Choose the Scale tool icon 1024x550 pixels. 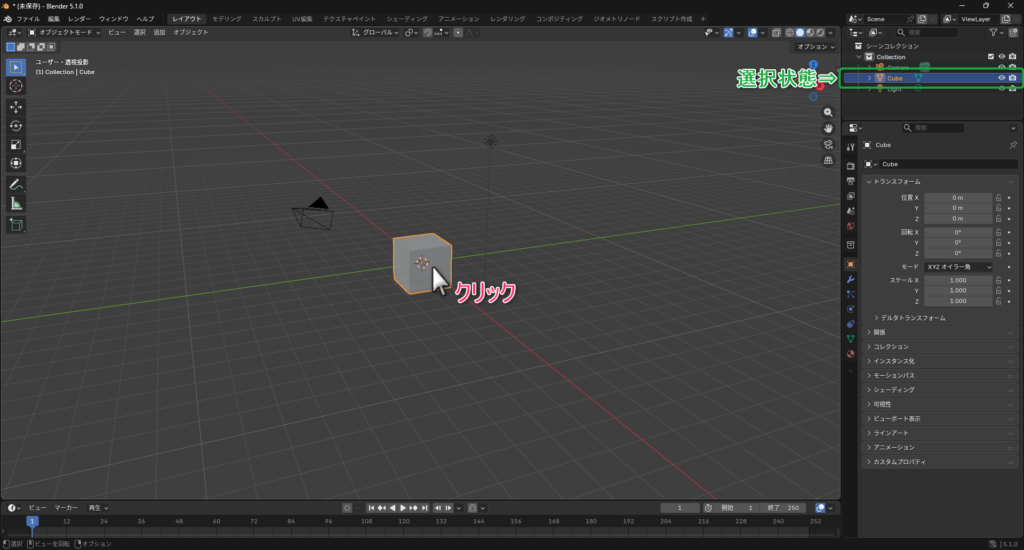click(x=16, y=144)
